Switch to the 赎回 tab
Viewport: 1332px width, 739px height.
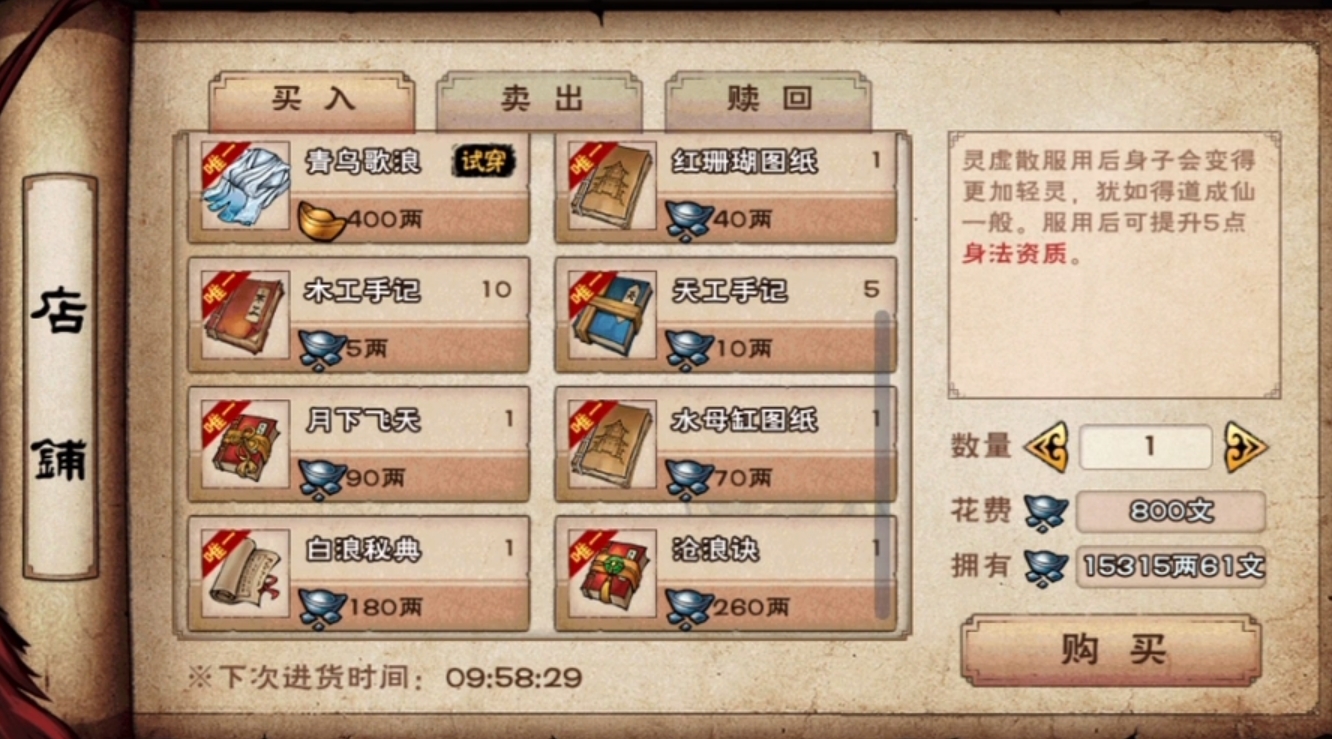[x=768, y=100]
